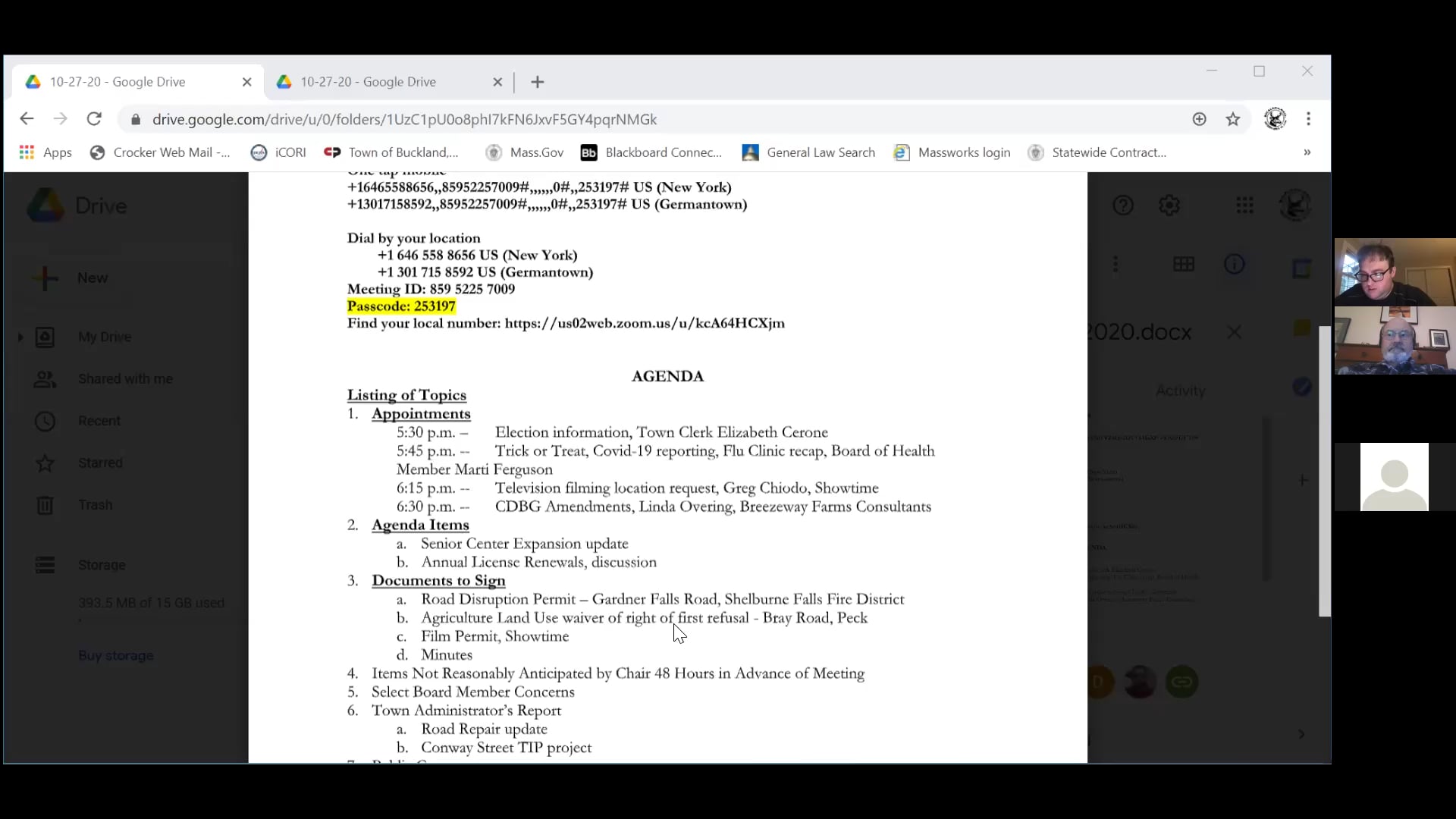Viewport: 1456px width, 819px height.
Task: Show more bookmarks with the double chevron
Action: [1307, 152]
